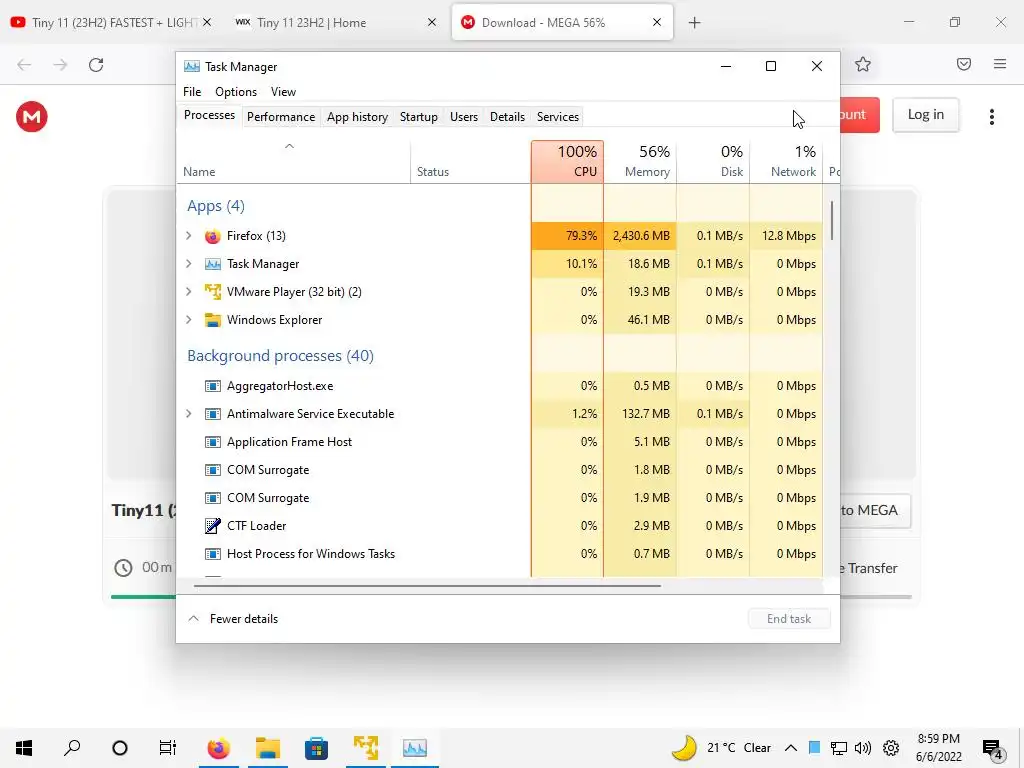This screenshot has width=1024, height=768.
Task: Click the Windows Explorer folder icon in the list
Action: click(212, 320)
